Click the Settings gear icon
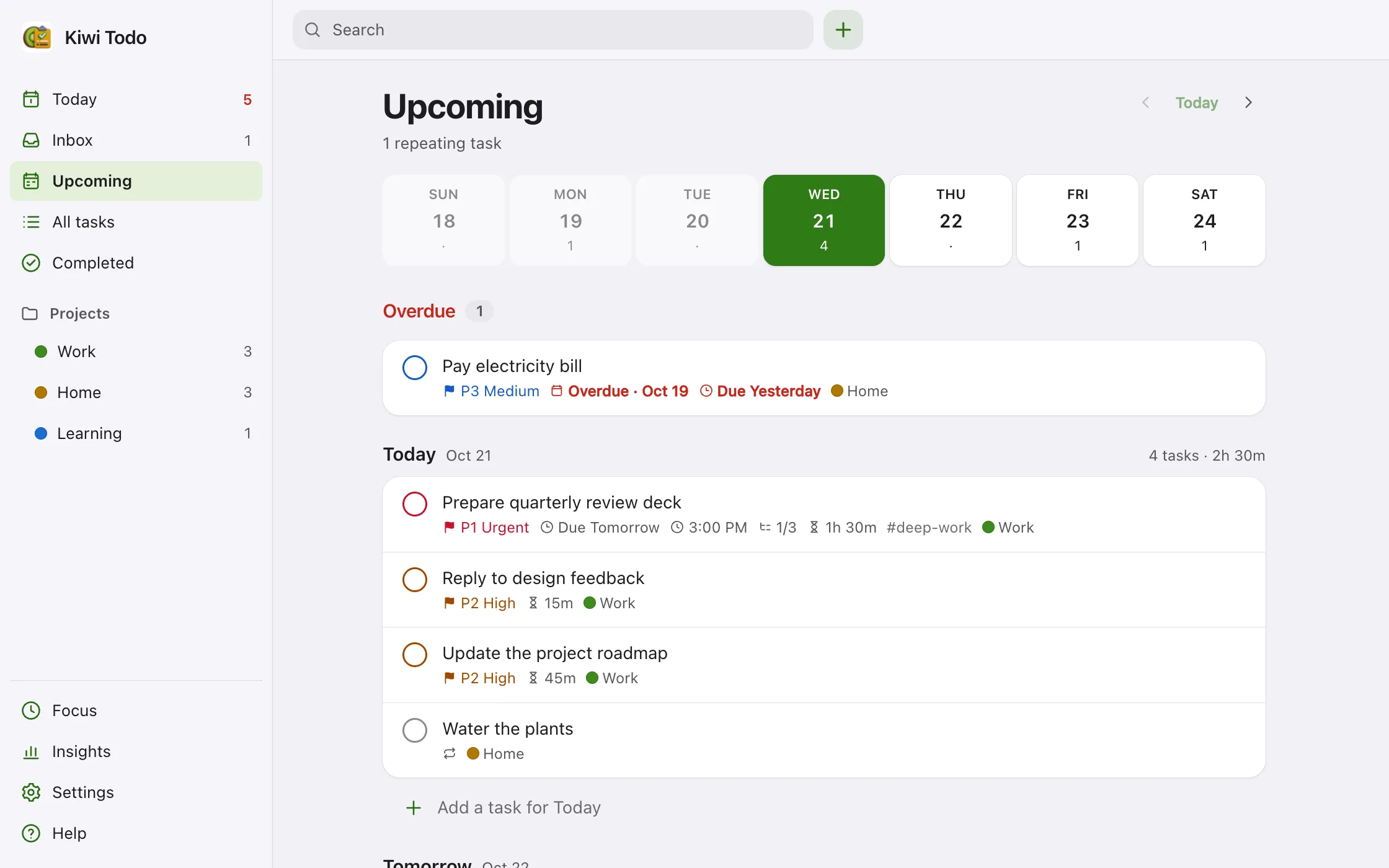This screenshot has height=868, width=1389. point(31,792)
